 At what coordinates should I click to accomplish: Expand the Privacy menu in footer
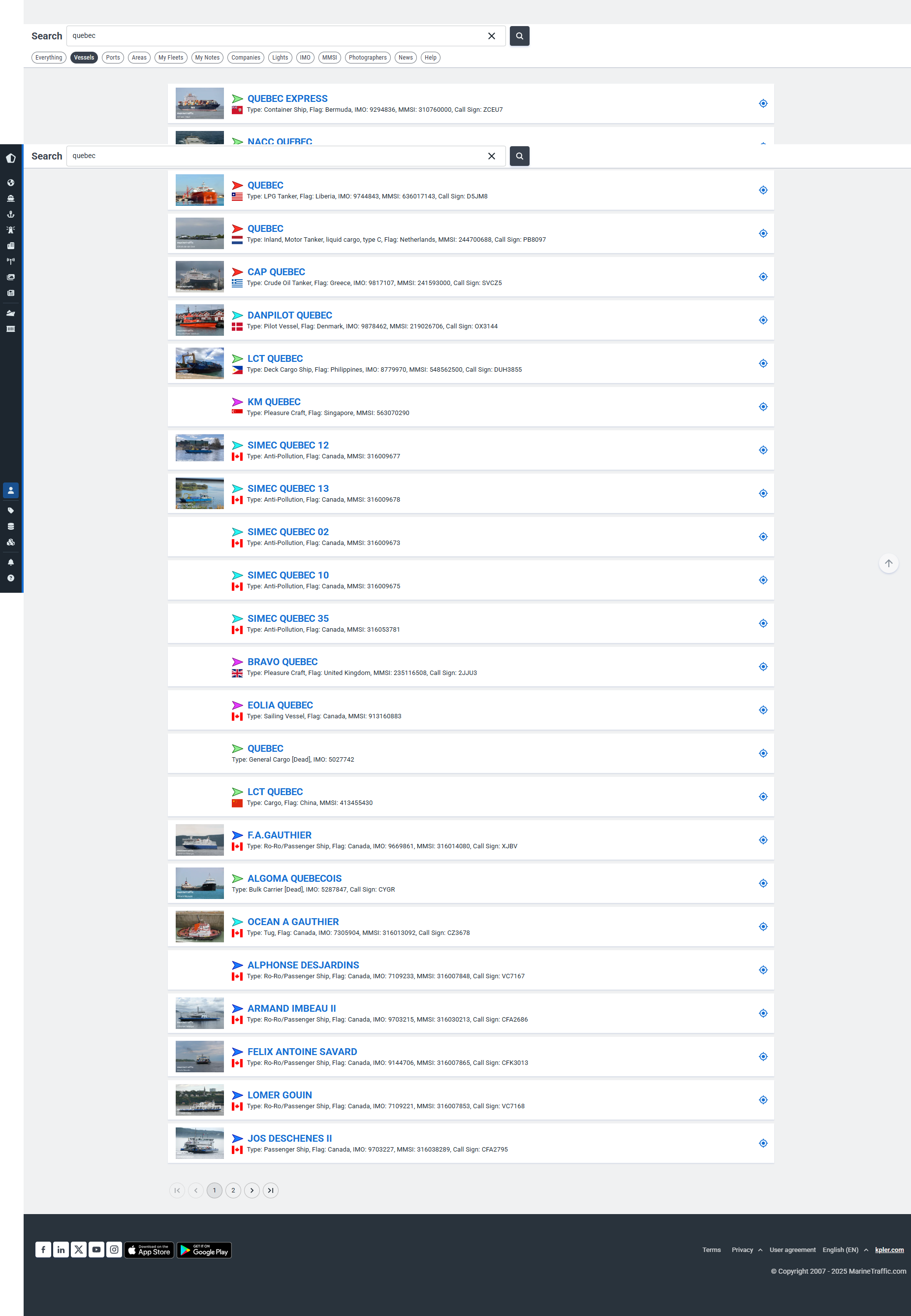click(x=747, y=1251)
